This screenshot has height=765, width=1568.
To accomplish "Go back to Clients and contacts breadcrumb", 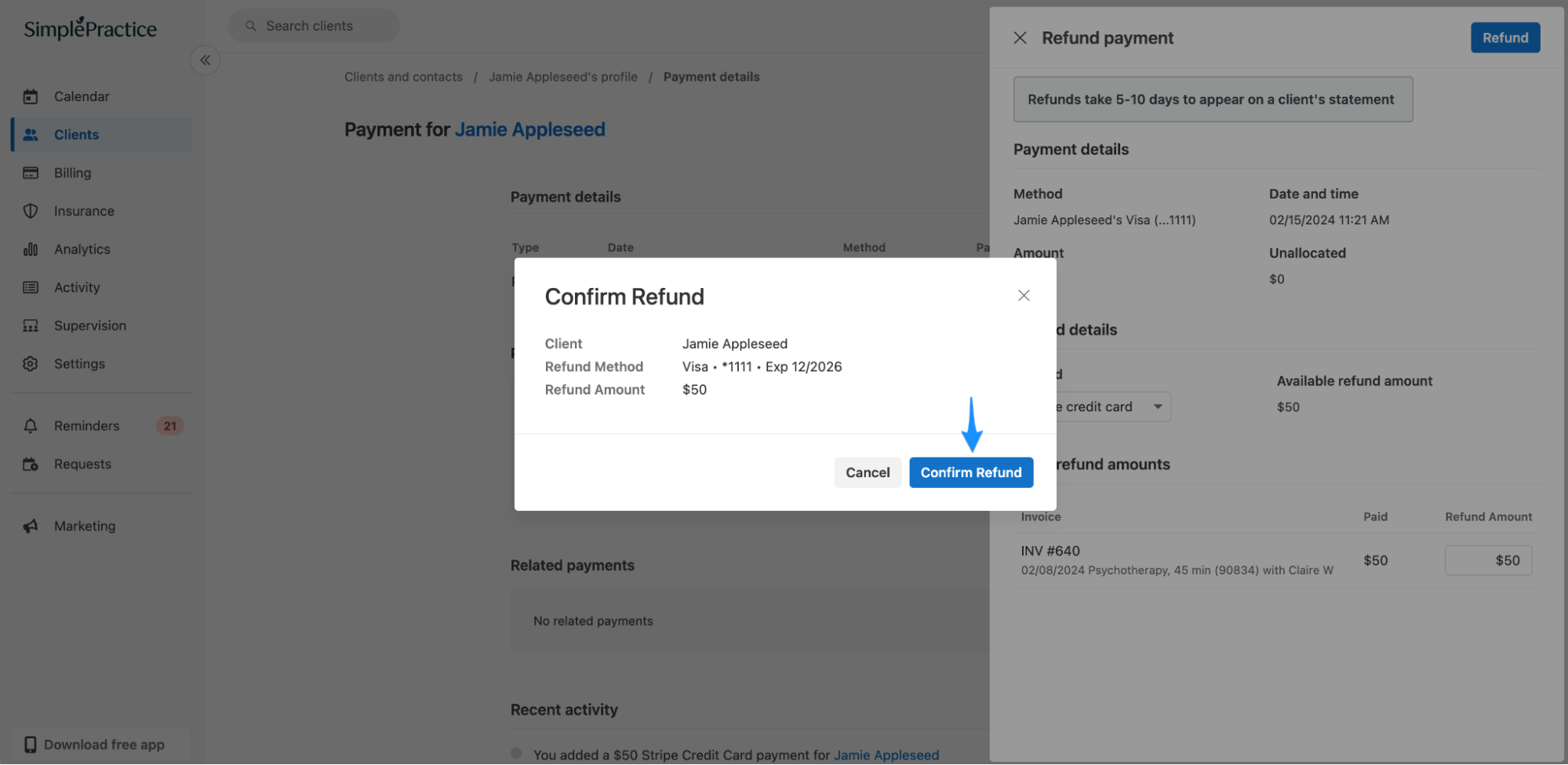I will pyautogui.click(x=403, y=76).
